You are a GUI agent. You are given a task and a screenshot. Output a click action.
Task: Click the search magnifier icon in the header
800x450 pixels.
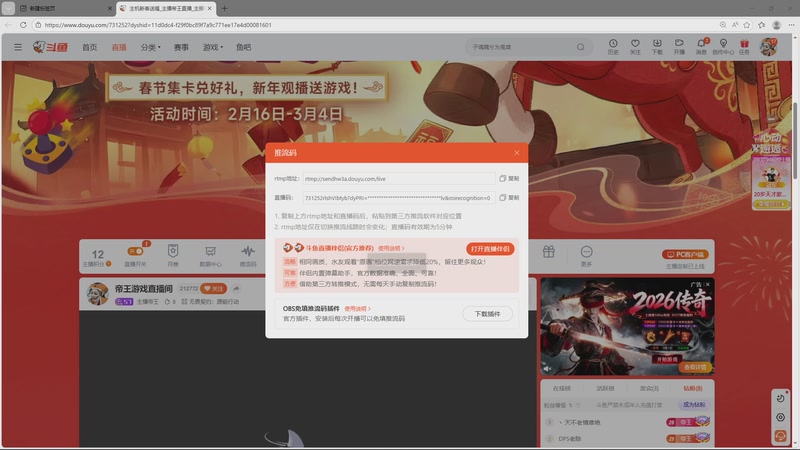point(581,47)
